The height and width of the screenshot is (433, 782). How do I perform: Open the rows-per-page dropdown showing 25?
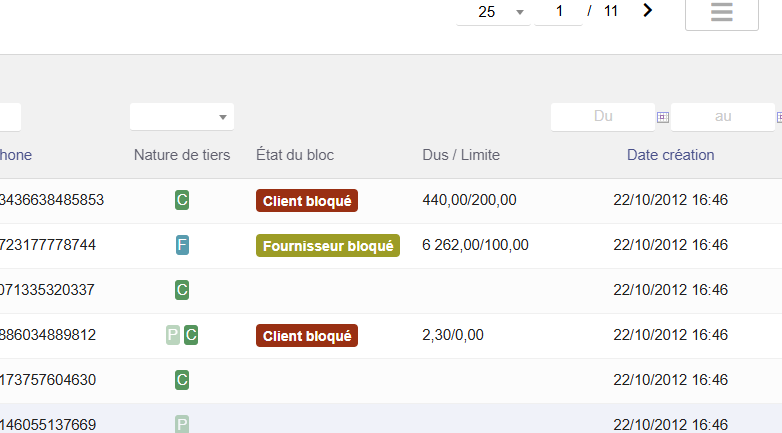492,12
